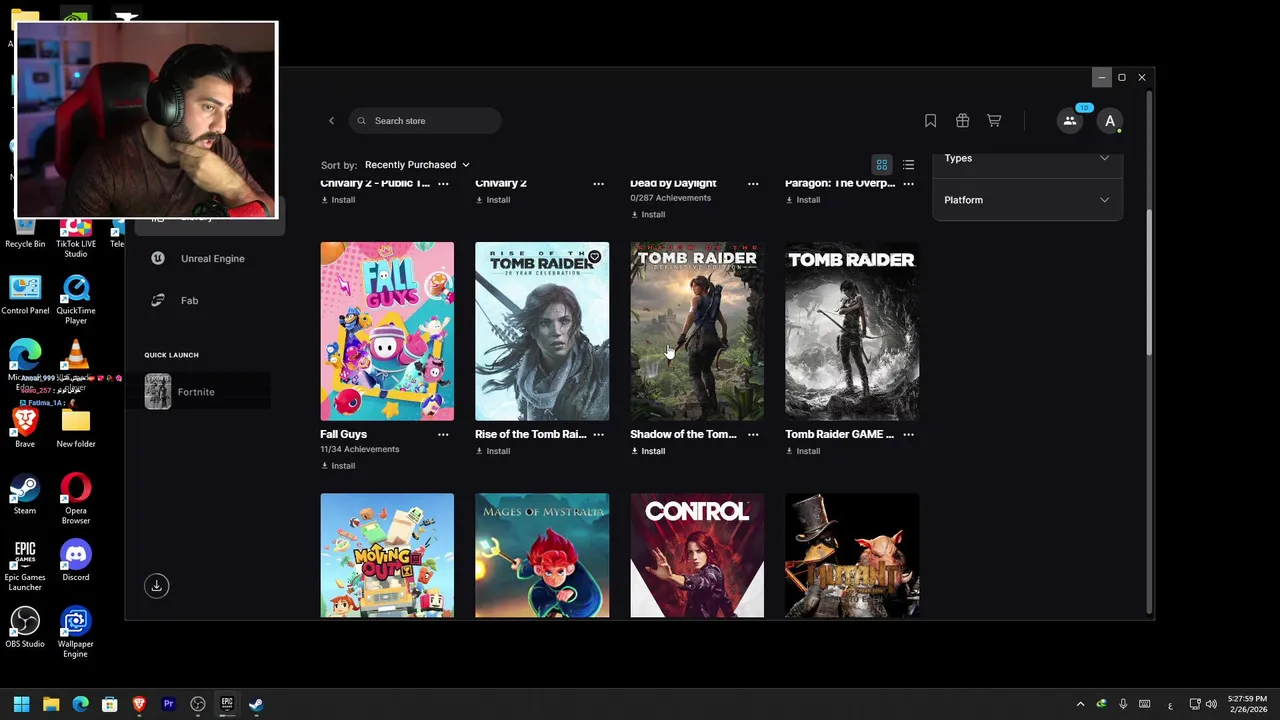Screen dimensions: 1280x720
Task: Open Tomb Raider GAME three-dot menu
Action: click(908, 435)
